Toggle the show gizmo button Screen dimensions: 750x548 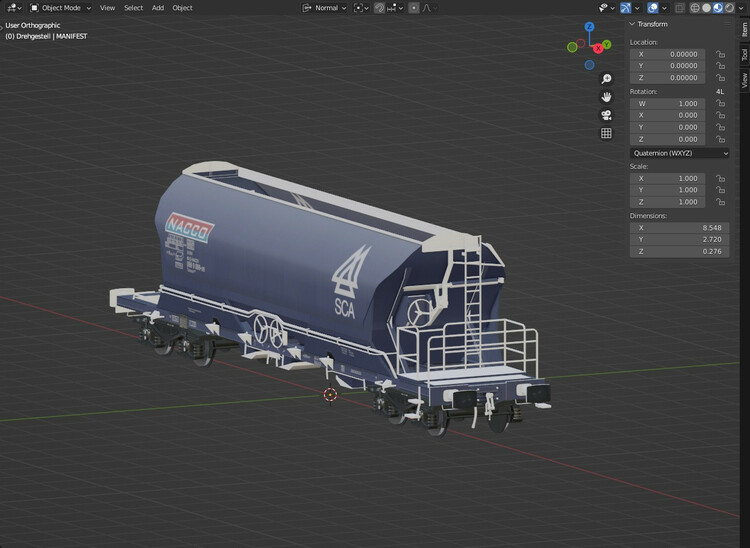click(x=626, y=8)
